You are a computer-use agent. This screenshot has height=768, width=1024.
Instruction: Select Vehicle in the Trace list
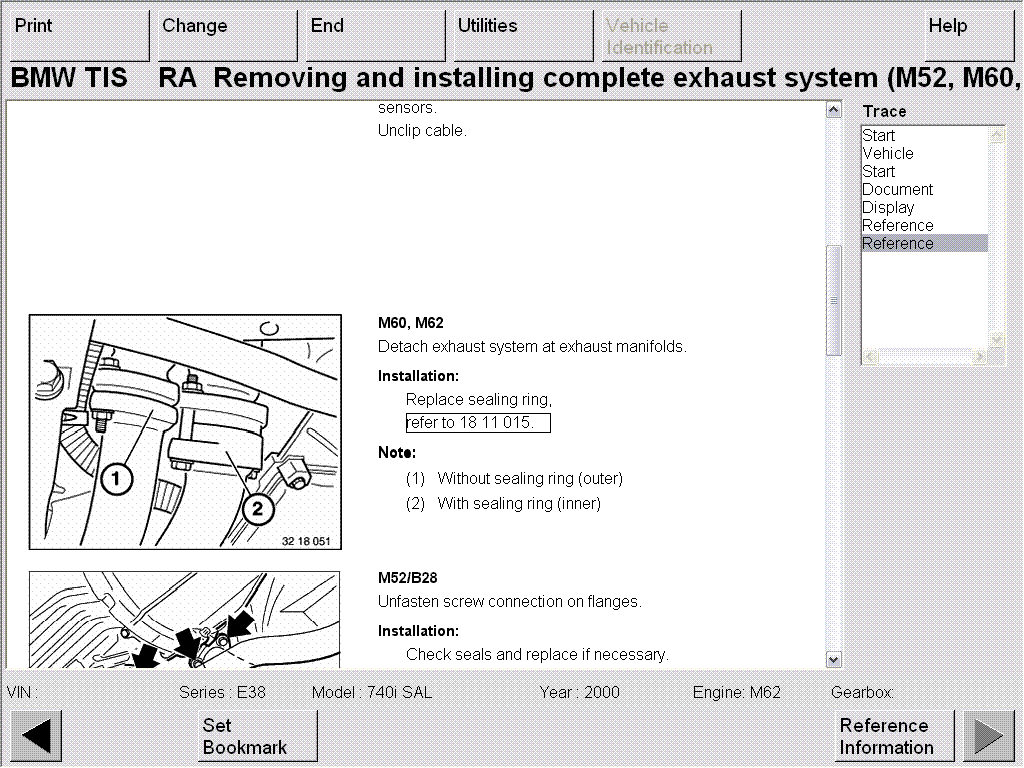(x=888, y=154)
